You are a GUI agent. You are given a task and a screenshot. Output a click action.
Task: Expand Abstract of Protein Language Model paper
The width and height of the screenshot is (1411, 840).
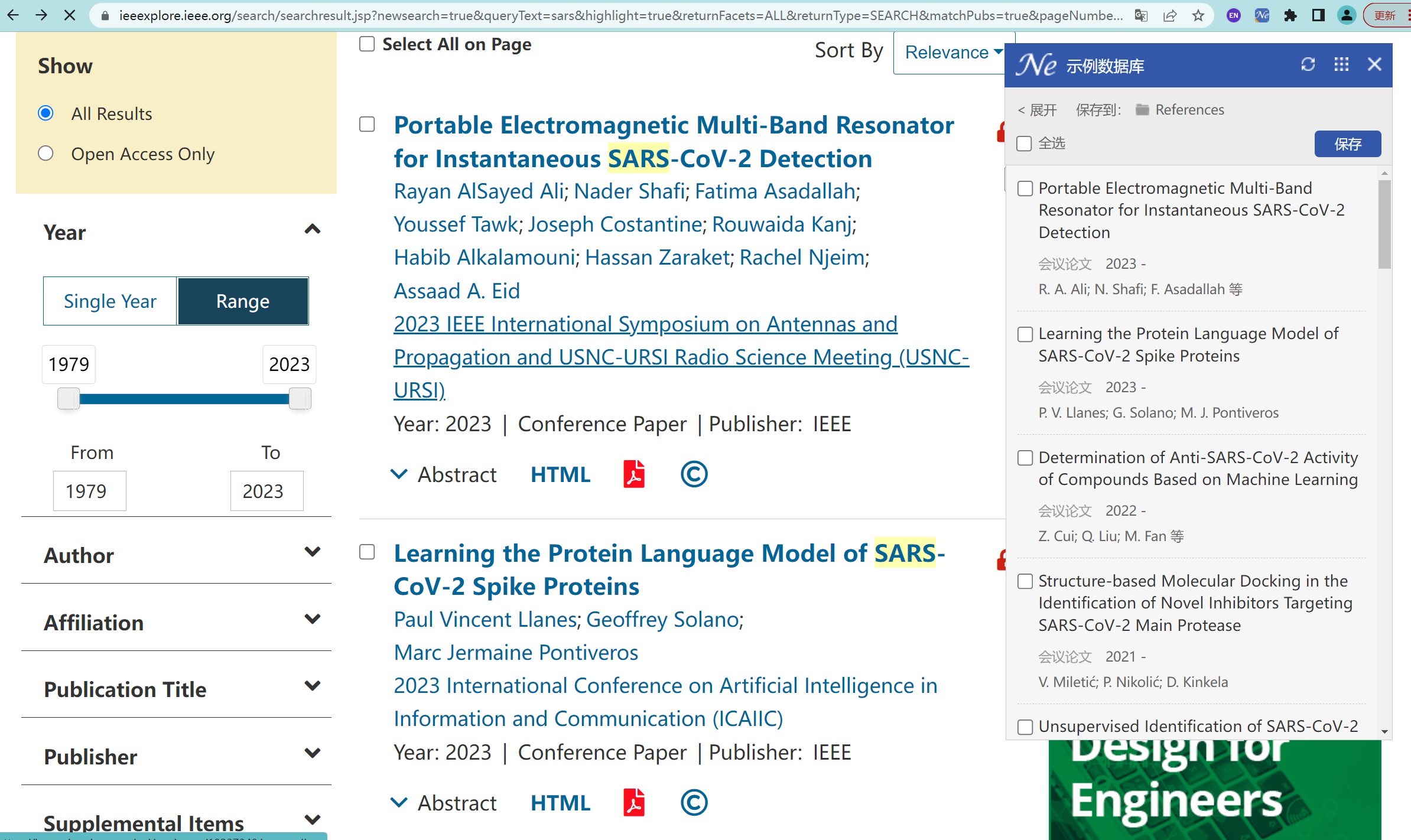tap(444, 803)
